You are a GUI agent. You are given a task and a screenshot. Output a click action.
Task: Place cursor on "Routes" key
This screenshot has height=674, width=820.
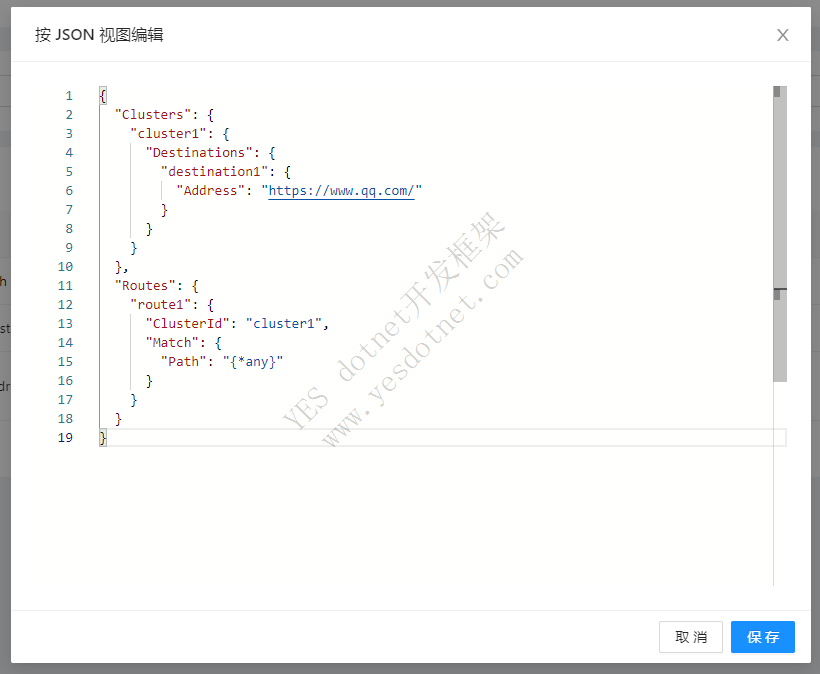pyautogui.click(x=145, y=286)
